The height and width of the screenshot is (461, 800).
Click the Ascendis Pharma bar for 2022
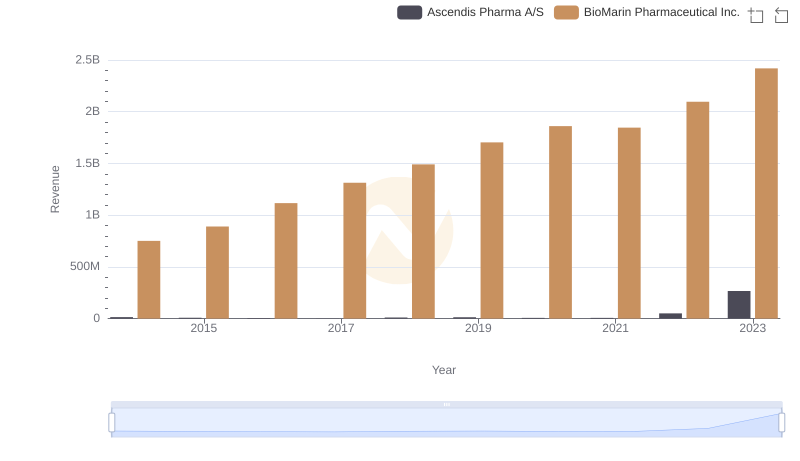[670, 316]
